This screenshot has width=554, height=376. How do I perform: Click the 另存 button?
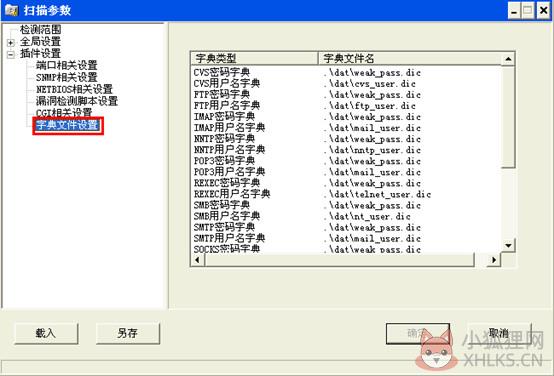(128, 333)
